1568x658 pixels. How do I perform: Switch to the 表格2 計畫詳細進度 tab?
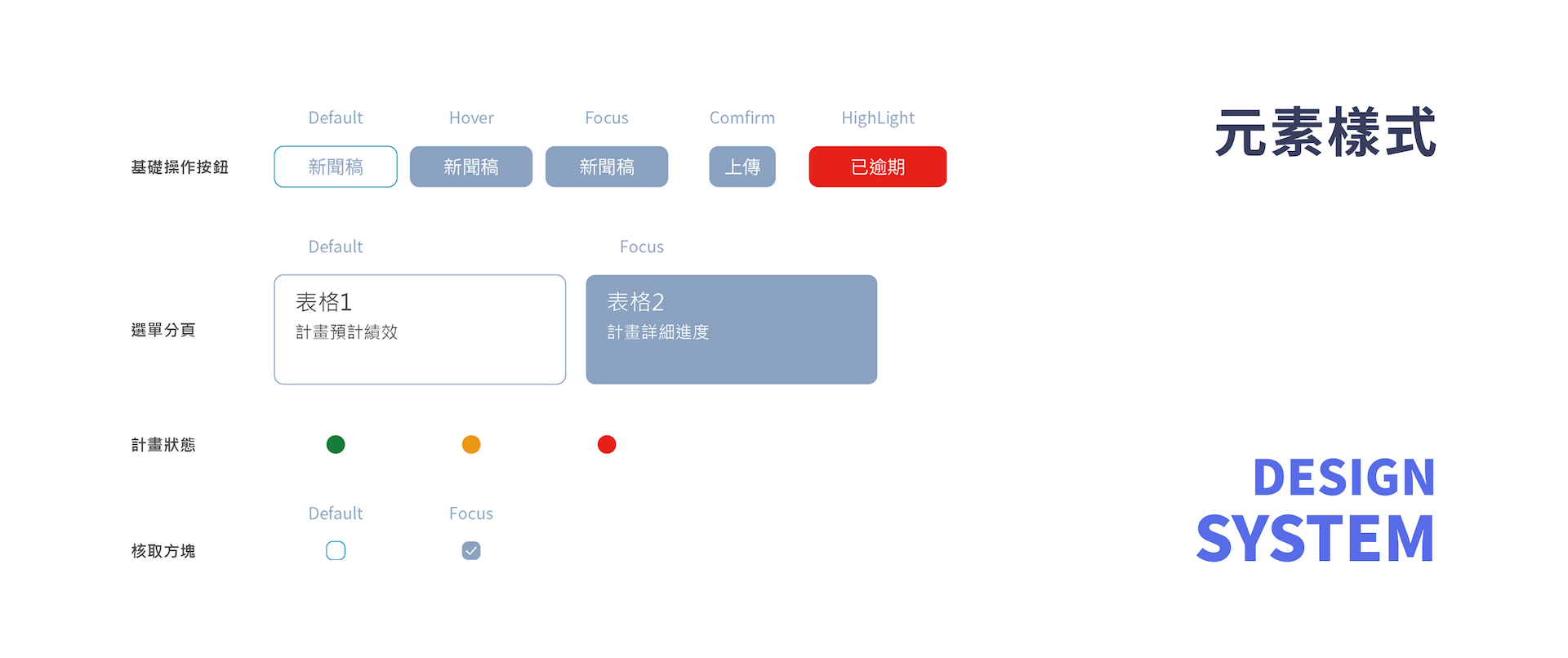tap(731, 329)
